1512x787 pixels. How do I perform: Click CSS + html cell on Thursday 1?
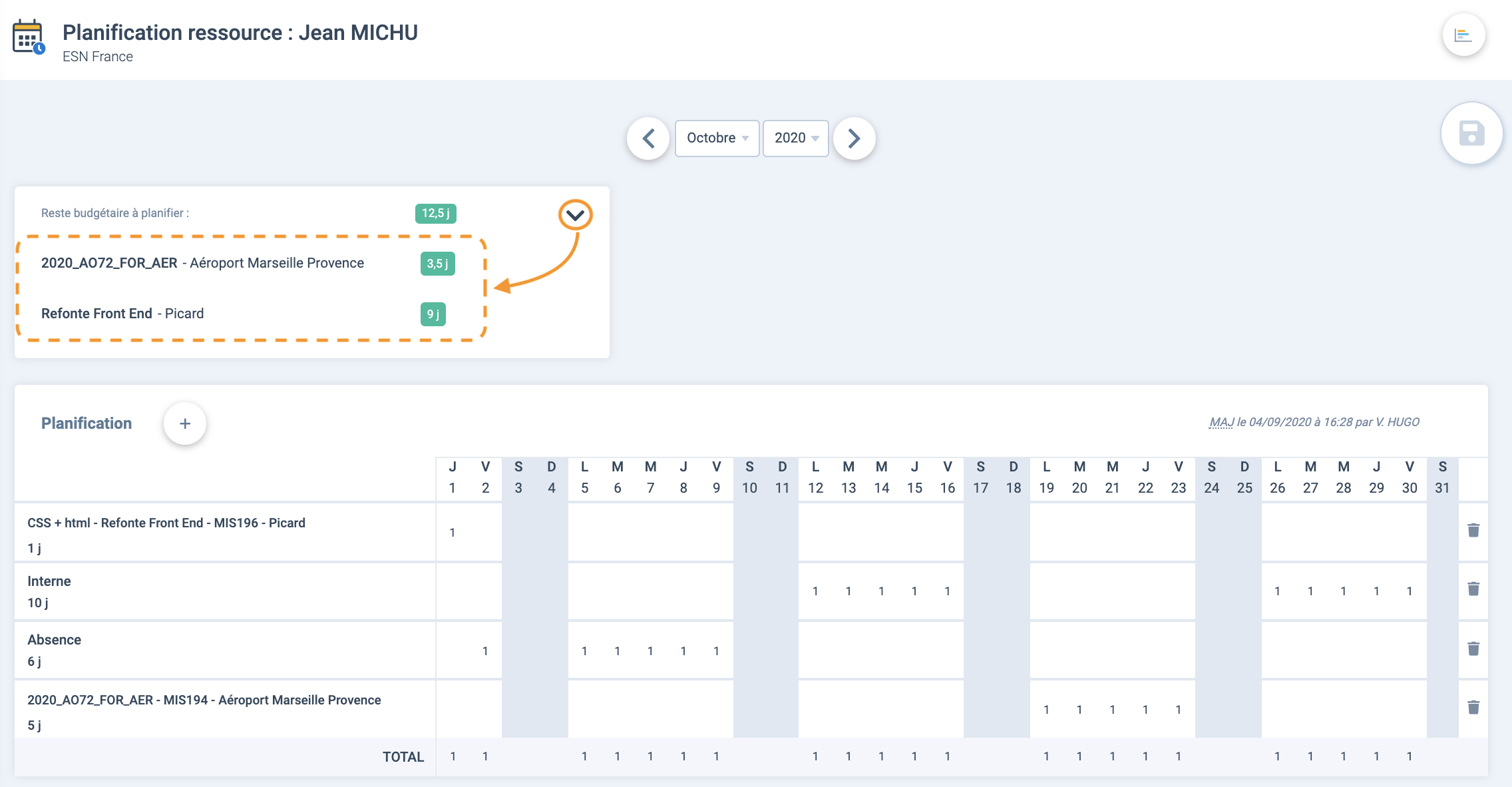[x=453, y=533]
